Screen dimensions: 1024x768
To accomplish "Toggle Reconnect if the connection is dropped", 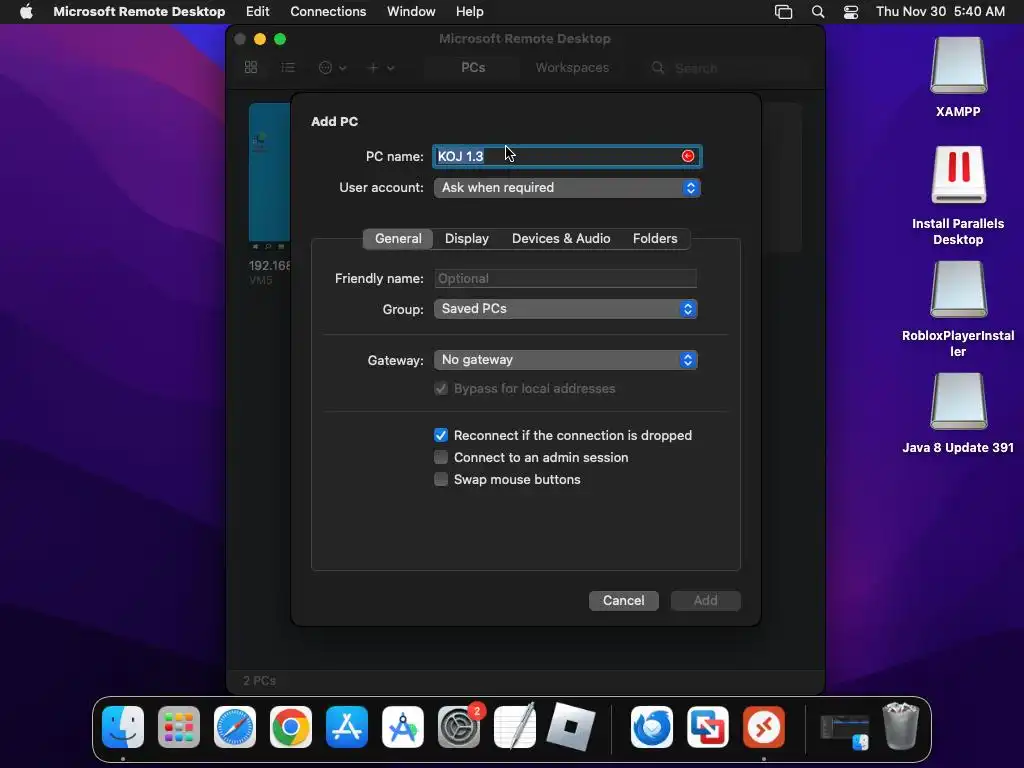I will click(441, 436).
